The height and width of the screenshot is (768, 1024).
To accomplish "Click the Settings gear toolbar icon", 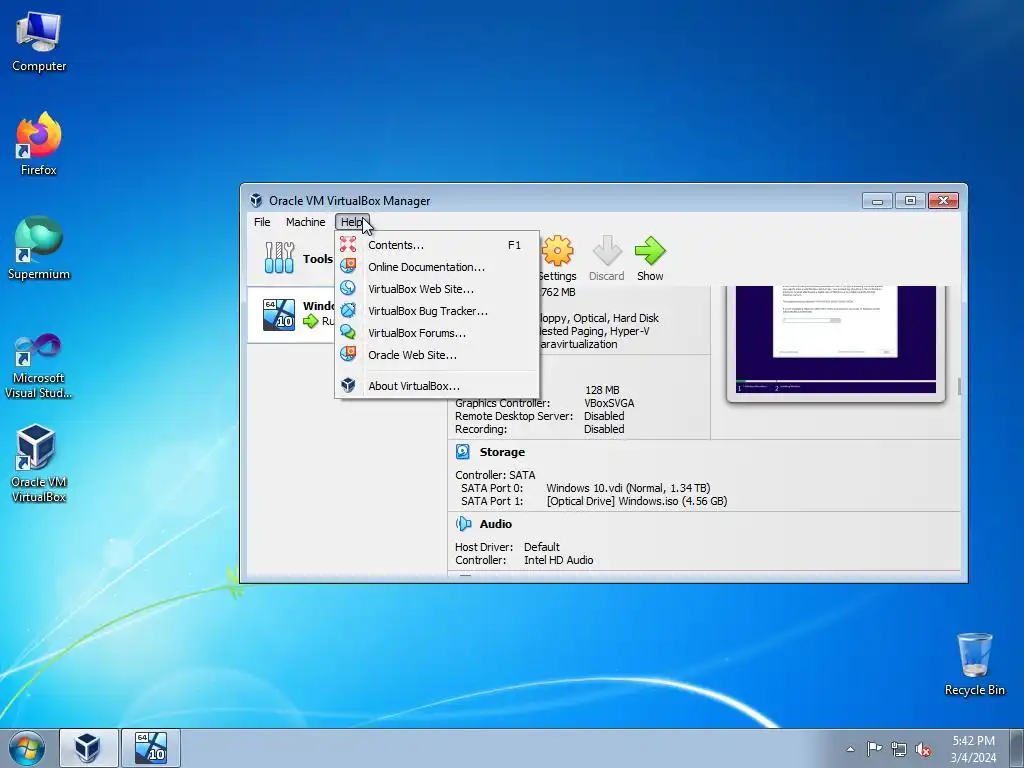I will (x=557, y=251).
